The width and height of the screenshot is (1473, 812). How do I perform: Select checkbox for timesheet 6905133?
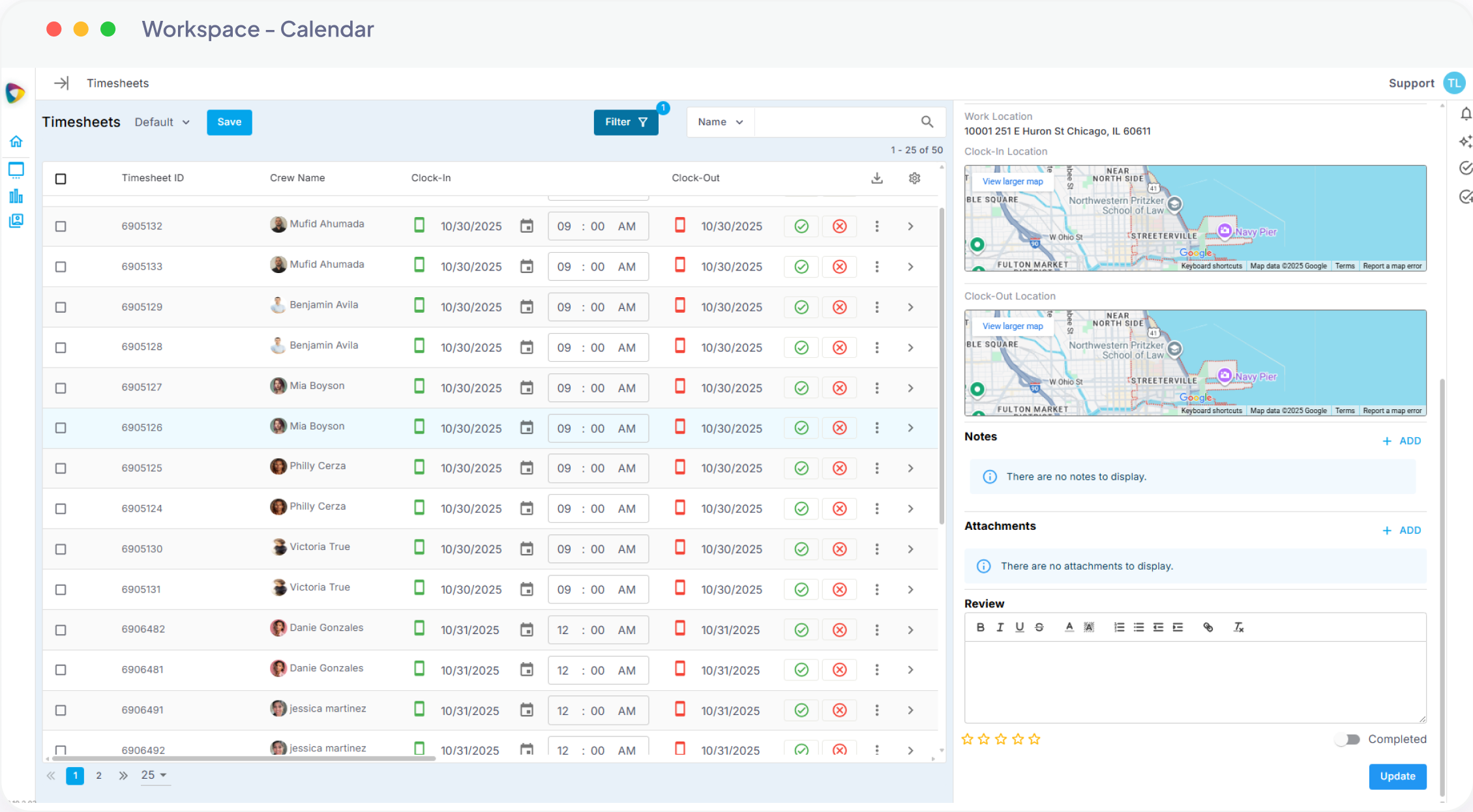[x=61, y=267]
